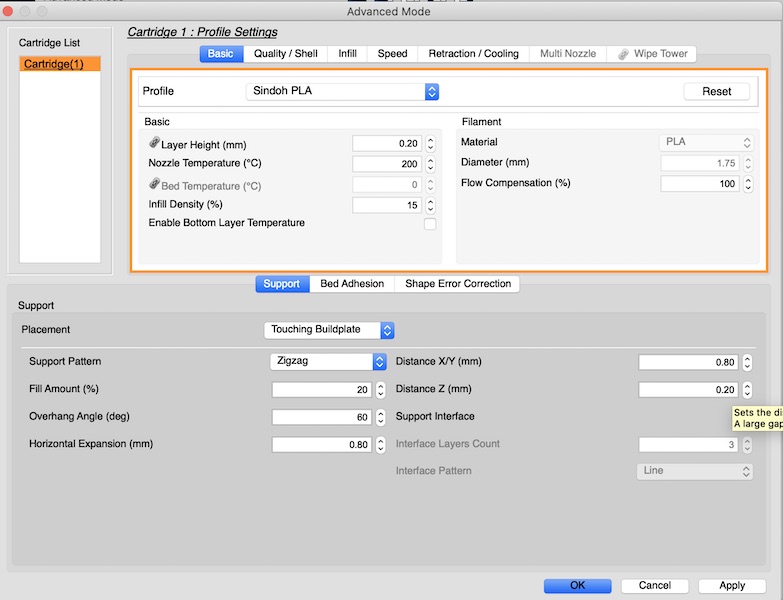Click the link icon beside Bed Temperature
The image size is (783, 600).
(154, 185)
